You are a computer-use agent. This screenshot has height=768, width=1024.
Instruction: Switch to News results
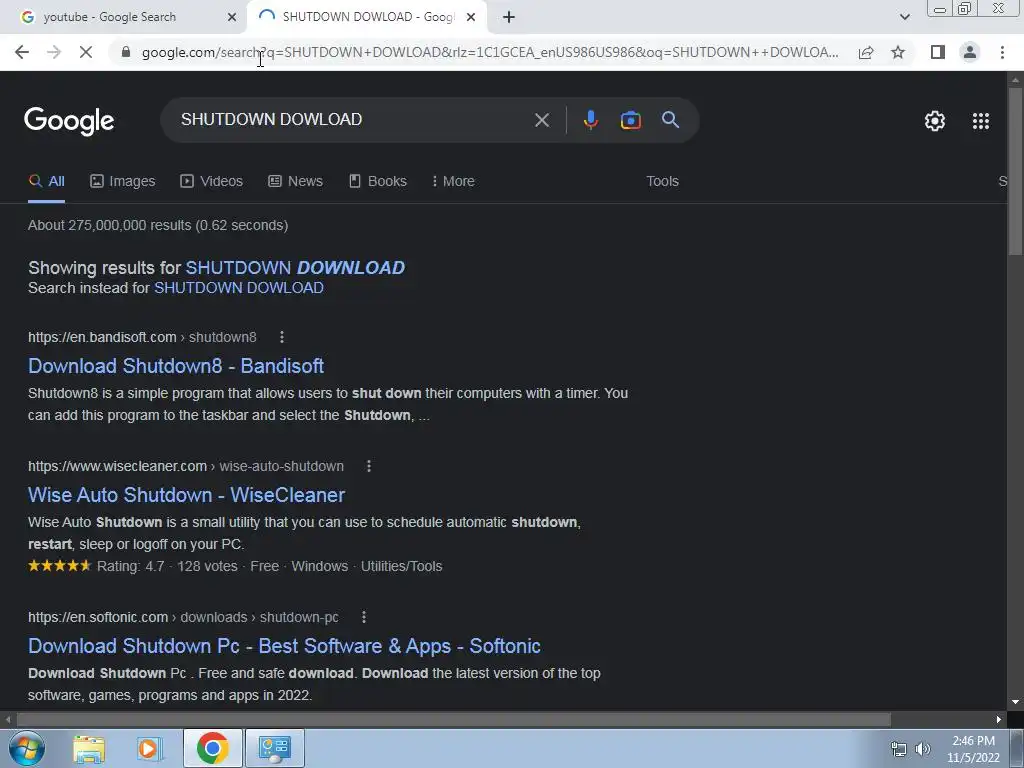tap(295, 182)
